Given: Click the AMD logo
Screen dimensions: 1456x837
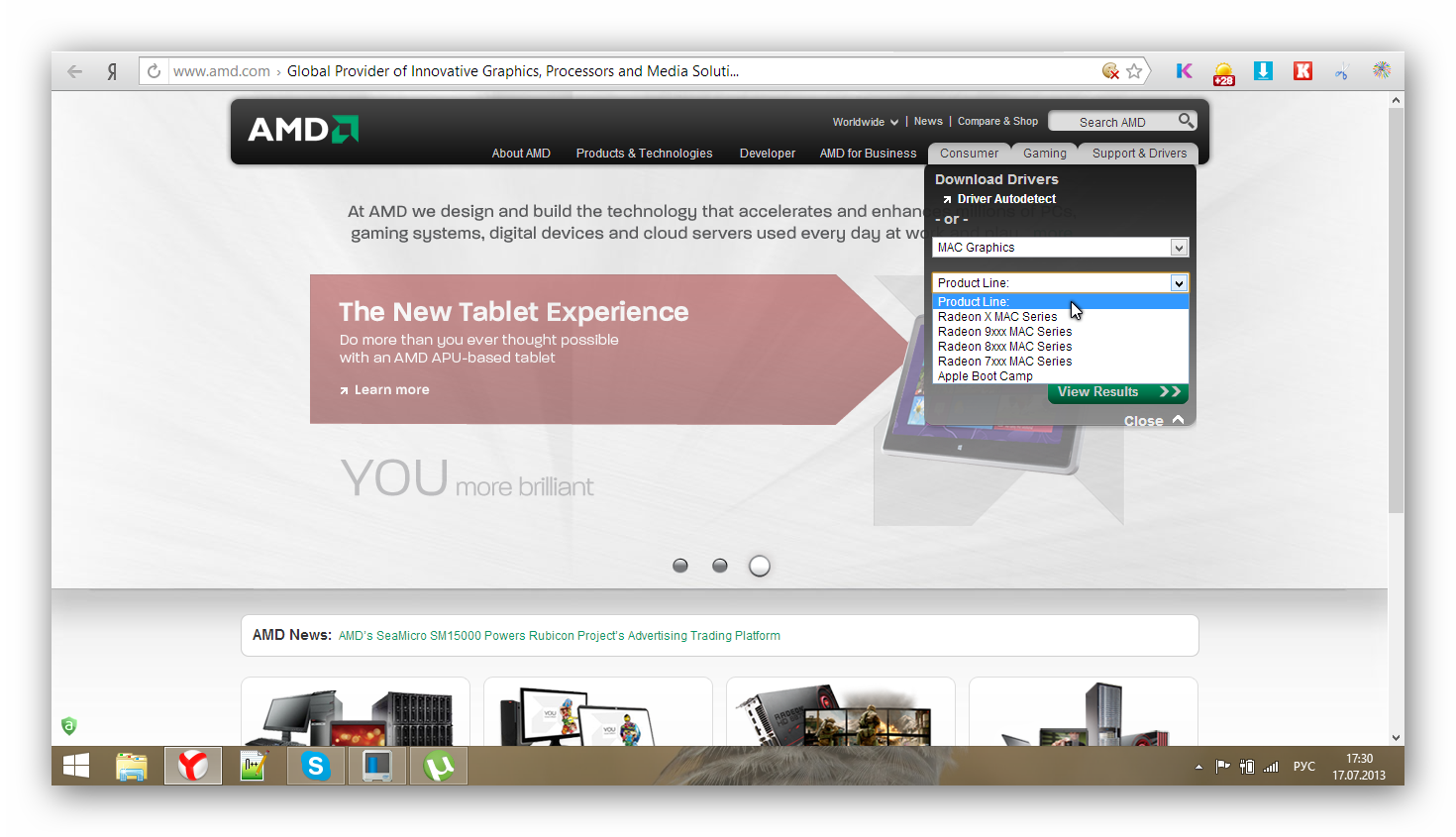Looking at the screenshot, I should pos(303,130).
